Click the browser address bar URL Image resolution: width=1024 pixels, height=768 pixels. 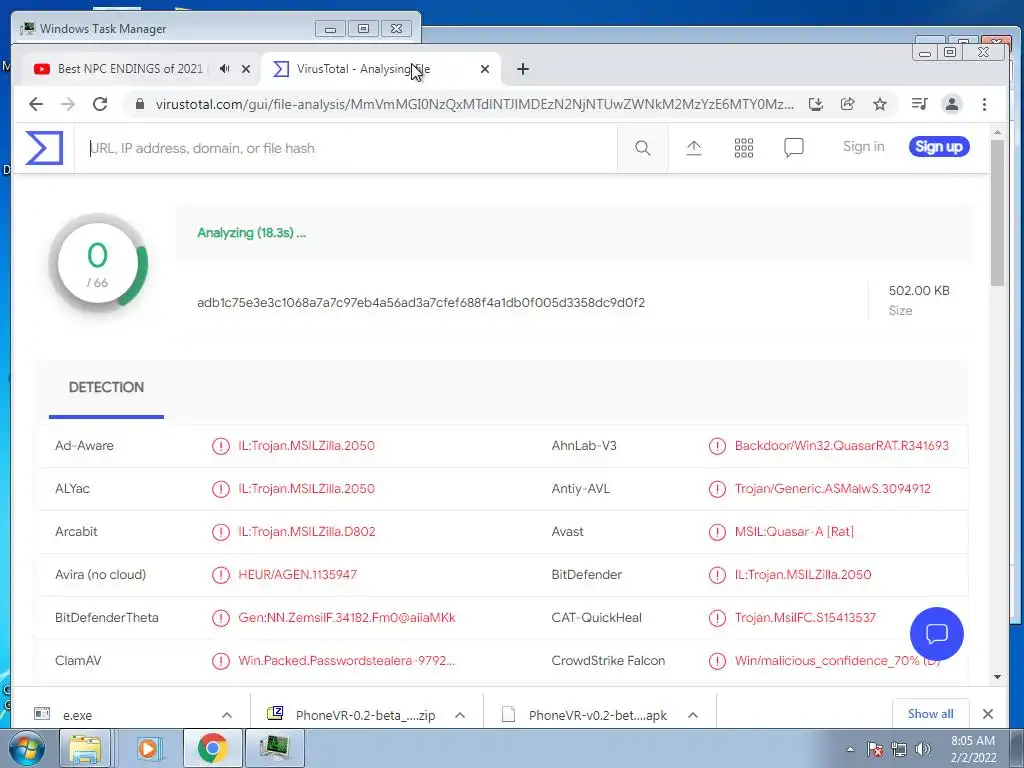point(475,104)
